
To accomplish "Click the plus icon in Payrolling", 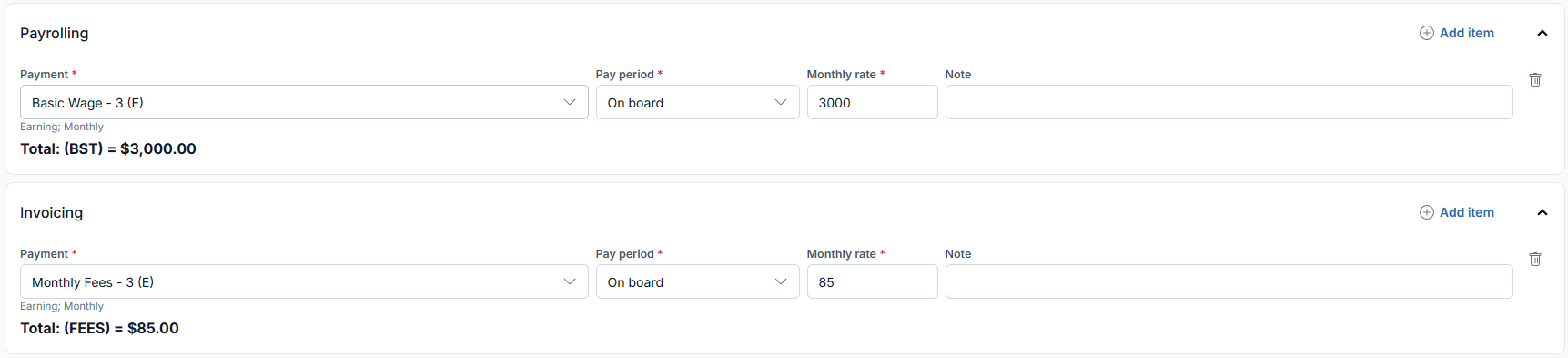I will click(1426, 33).
